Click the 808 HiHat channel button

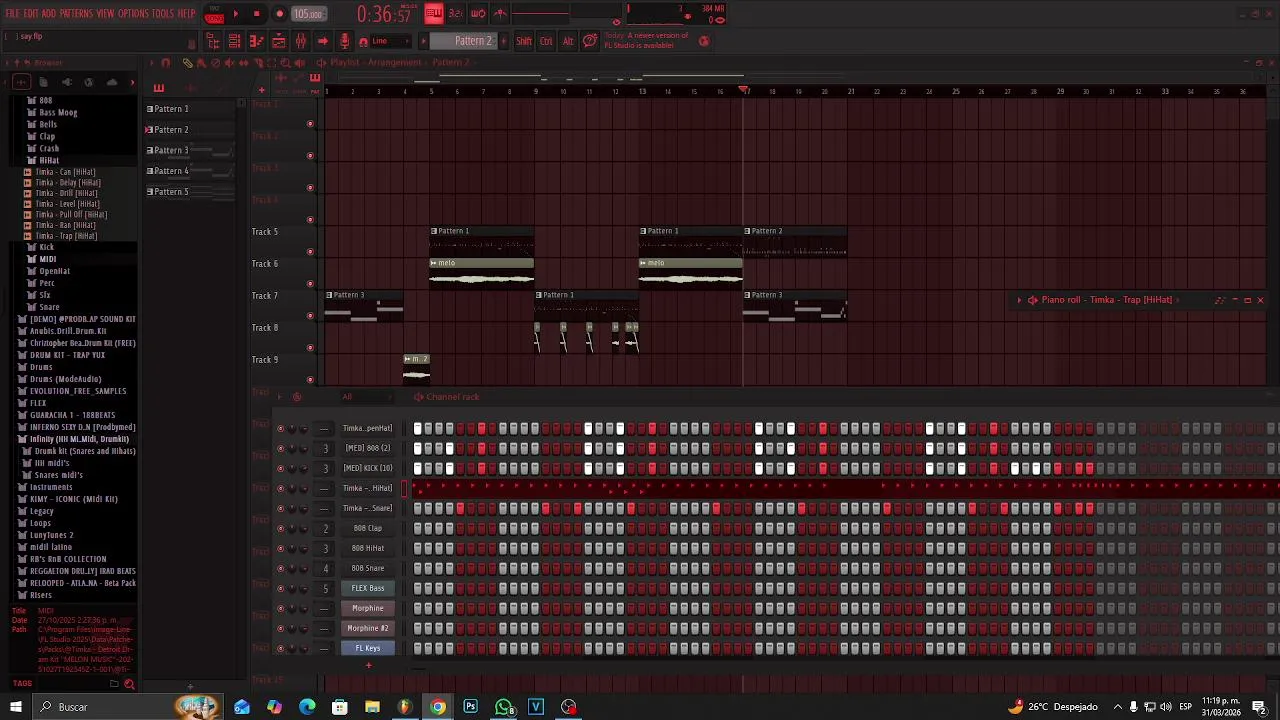(x=368, y=548)
